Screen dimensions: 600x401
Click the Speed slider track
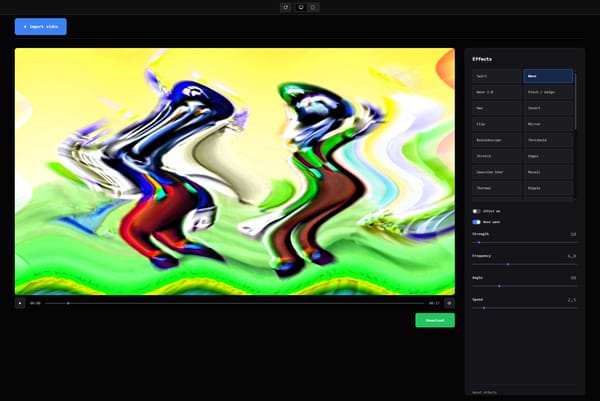pos(524,308)
